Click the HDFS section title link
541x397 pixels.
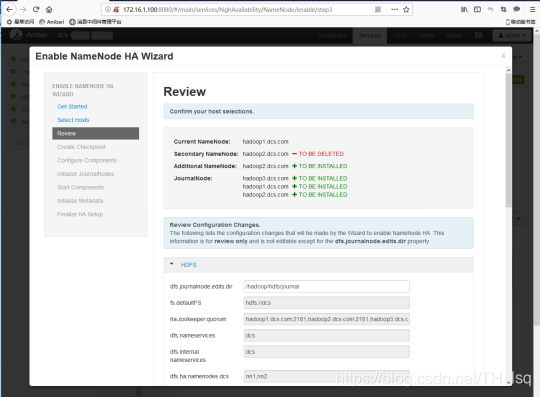pyautogui.click(x=189, y=265)
